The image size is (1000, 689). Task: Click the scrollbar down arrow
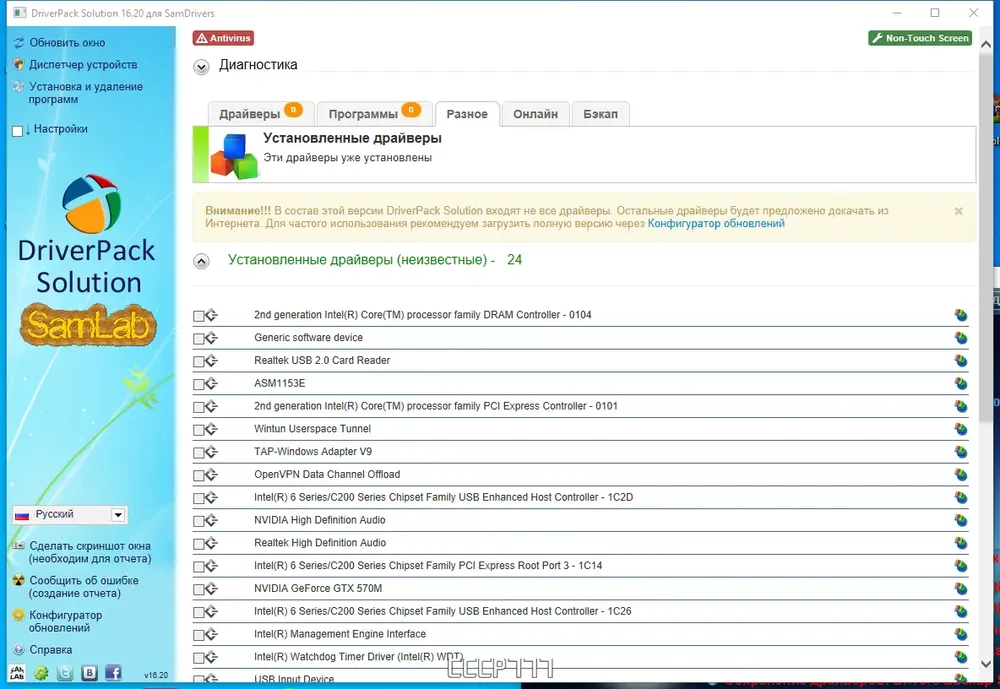point(985,664)
